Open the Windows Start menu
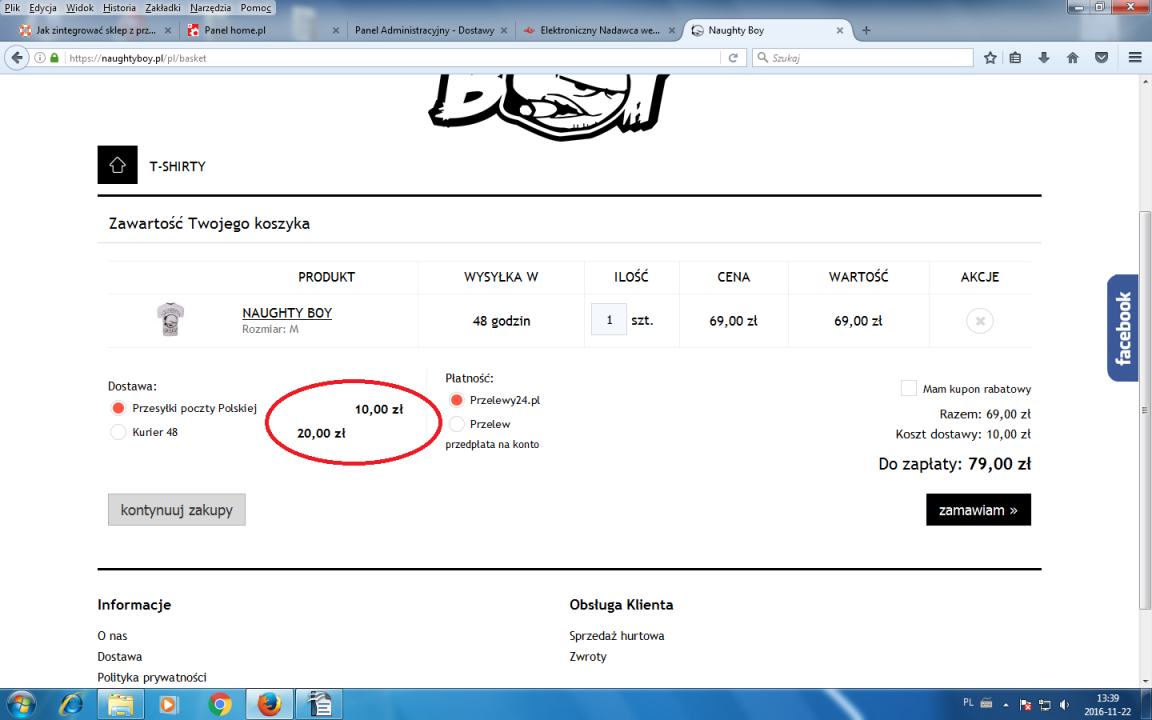Viewport: 1152px width, 720px height. pos(21,705)
